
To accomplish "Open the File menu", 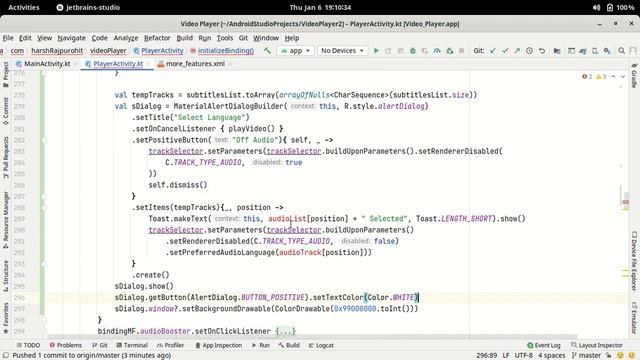I will click(8, 38).
